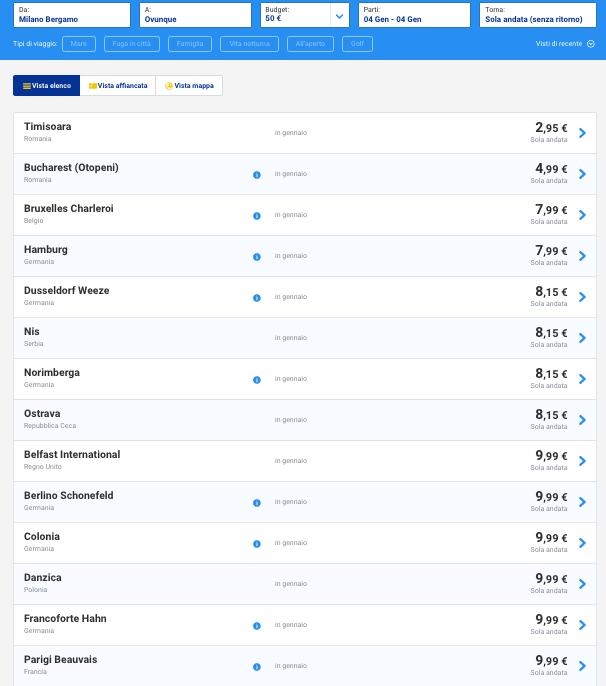Switch to Vista mappa view

click(x=189, y=86)
